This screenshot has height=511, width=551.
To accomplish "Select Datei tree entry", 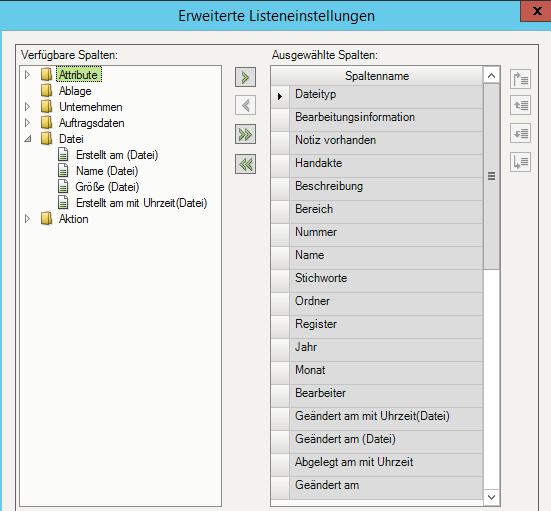I will (x=71, y=138).
